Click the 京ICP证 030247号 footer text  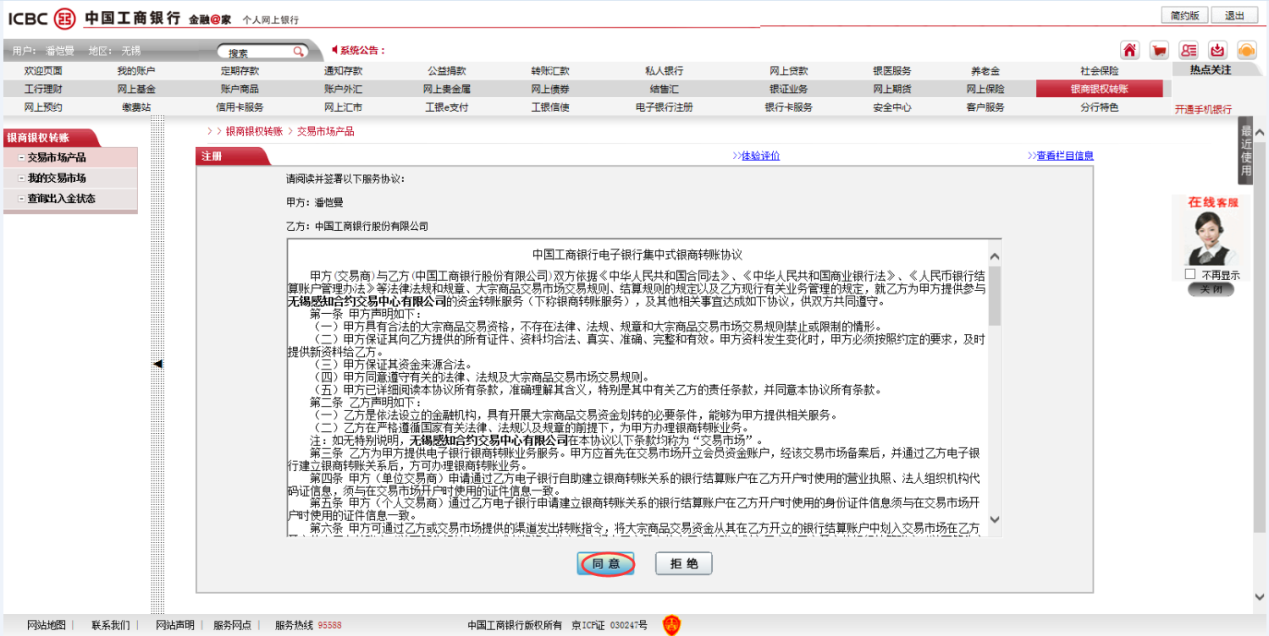[x=609, y=625]
